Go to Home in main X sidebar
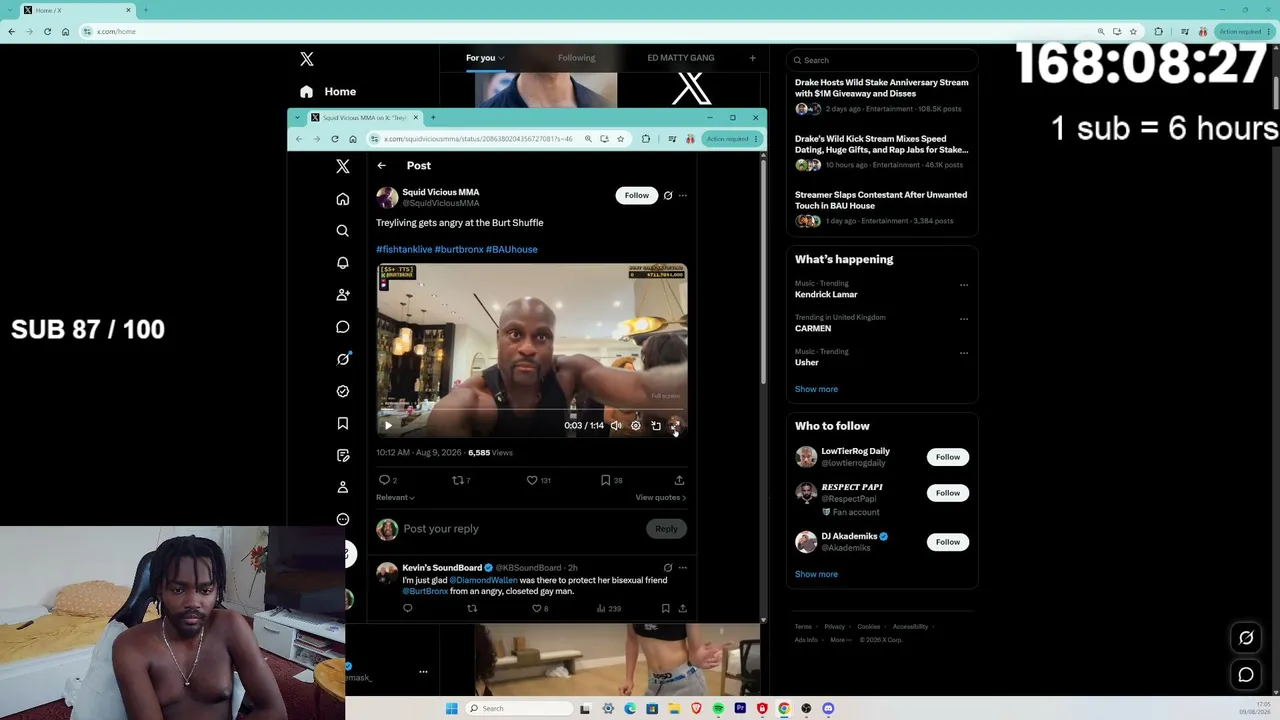 point(329,92)
